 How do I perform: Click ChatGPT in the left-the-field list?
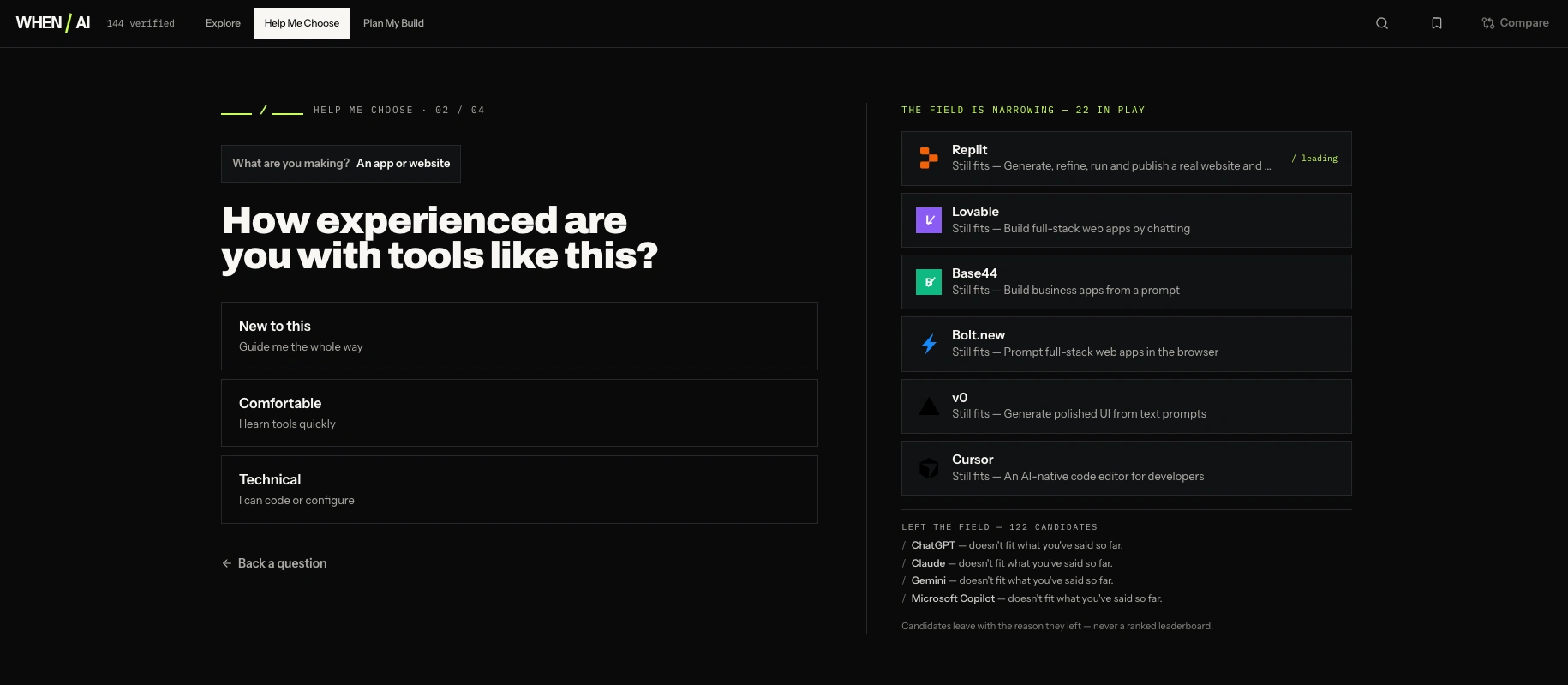[x=933, y=545]
